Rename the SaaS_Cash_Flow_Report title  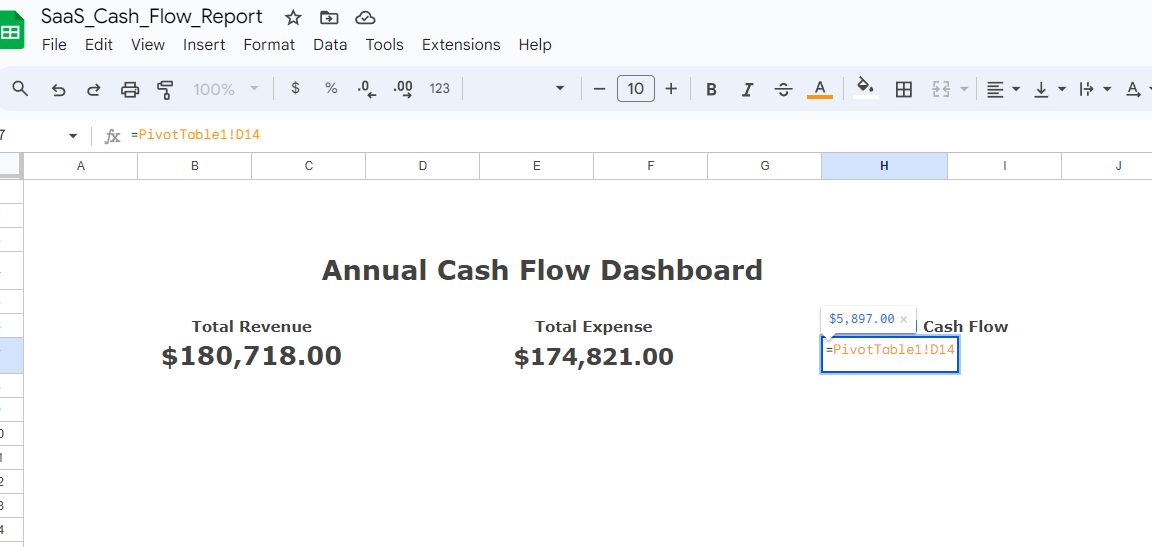151,16
